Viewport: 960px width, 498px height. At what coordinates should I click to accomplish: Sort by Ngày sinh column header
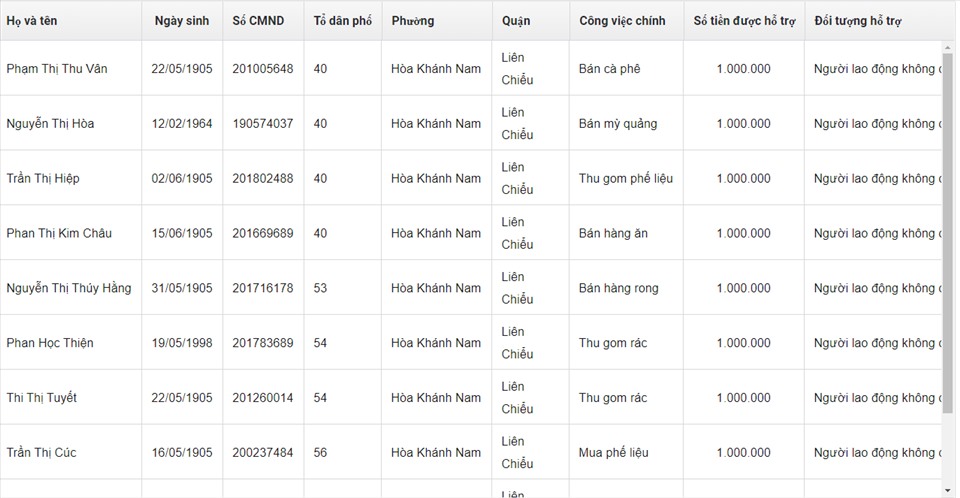[x=182, y=21]
